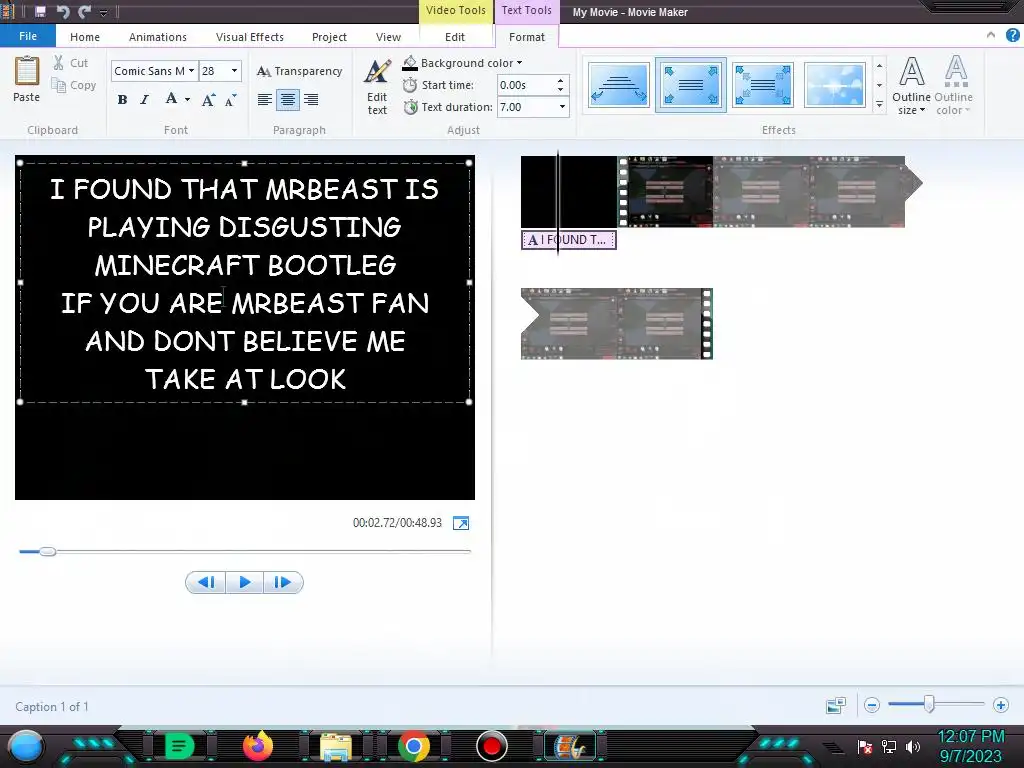Increase font size with grow icon

(x=208, y=99)
